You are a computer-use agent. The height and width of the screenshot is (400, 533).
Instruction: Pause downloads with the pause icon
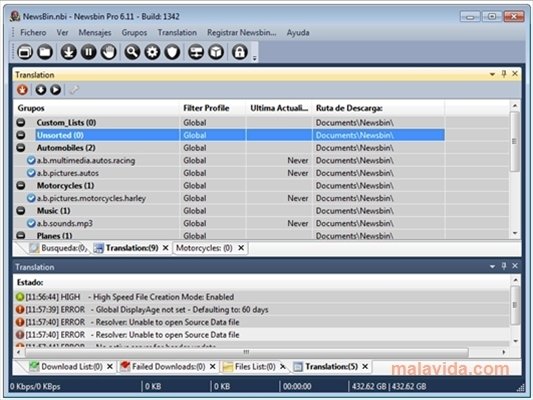tap(89, 52)
